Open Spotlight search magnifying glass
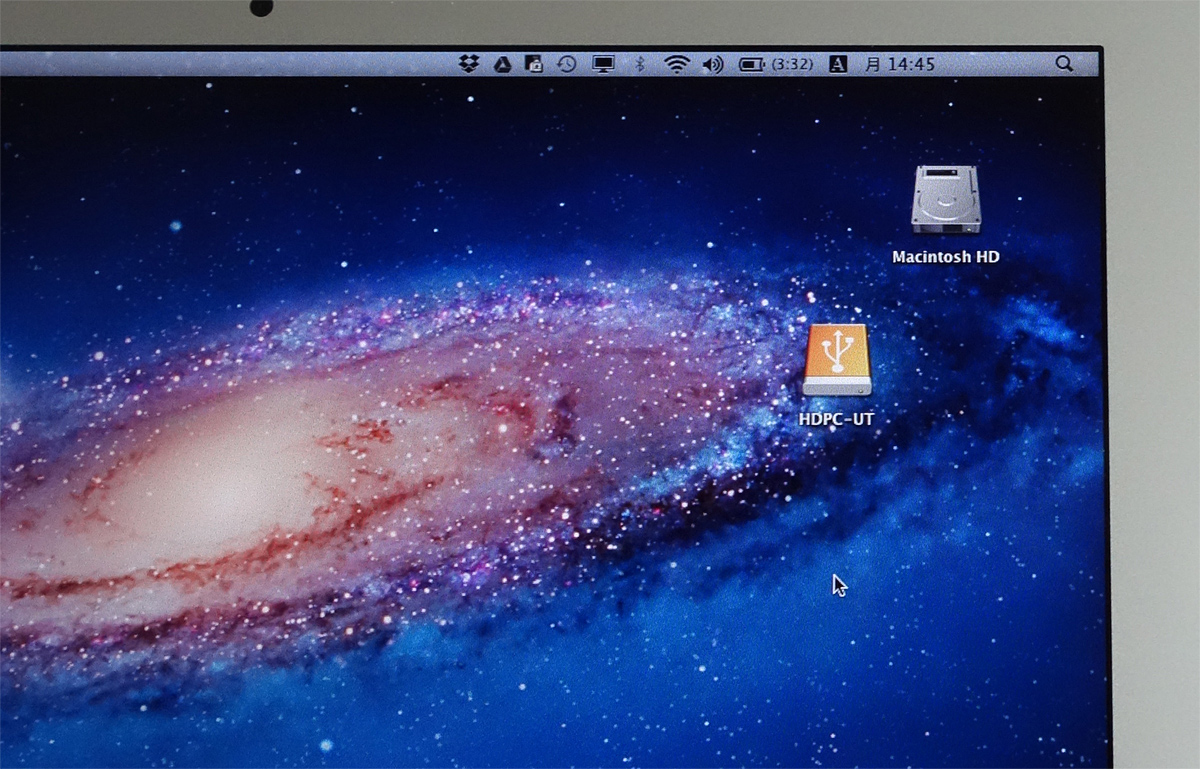This screenshot has height=769, width=1200. (1064, 64)
